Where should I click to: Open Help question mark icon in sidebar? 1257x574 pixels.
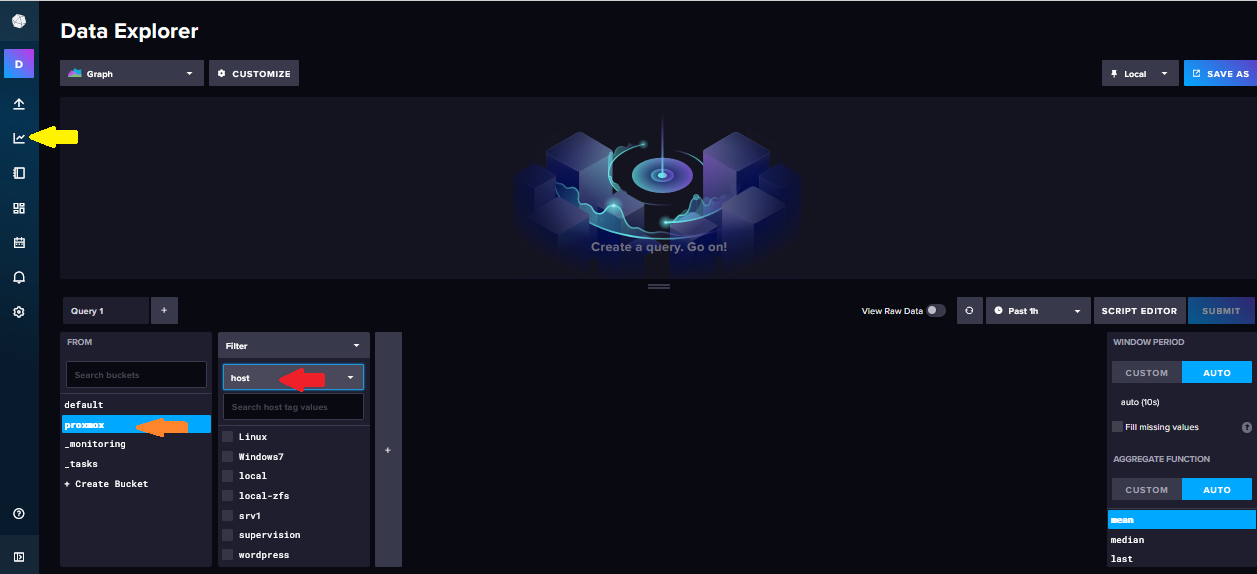(x=19, y=514)
